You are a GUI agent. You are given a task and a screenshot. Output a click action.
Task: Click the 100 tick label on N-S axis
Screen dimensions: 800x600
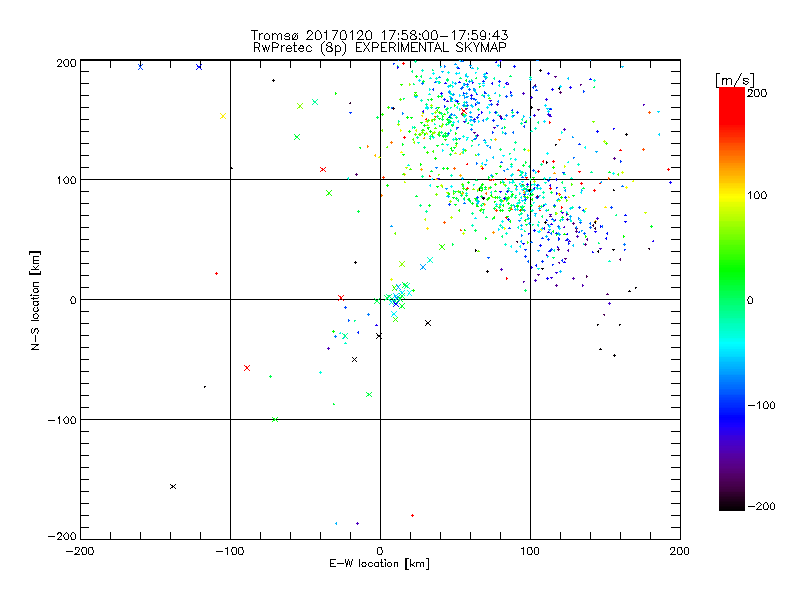coord(66,180)
